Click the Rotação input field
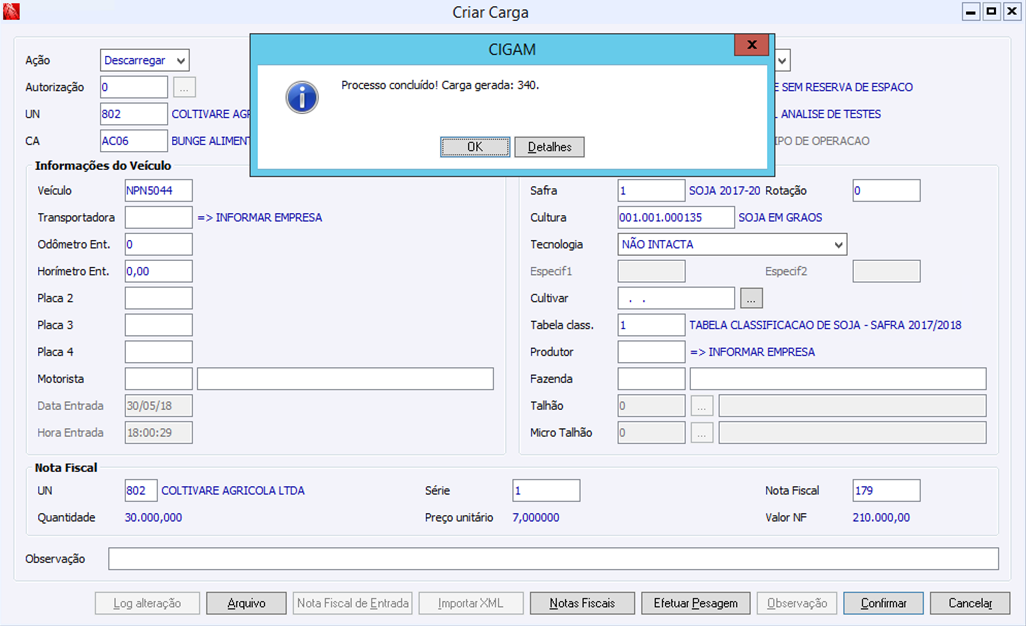The image size is (1026, 626). (887, 190)
